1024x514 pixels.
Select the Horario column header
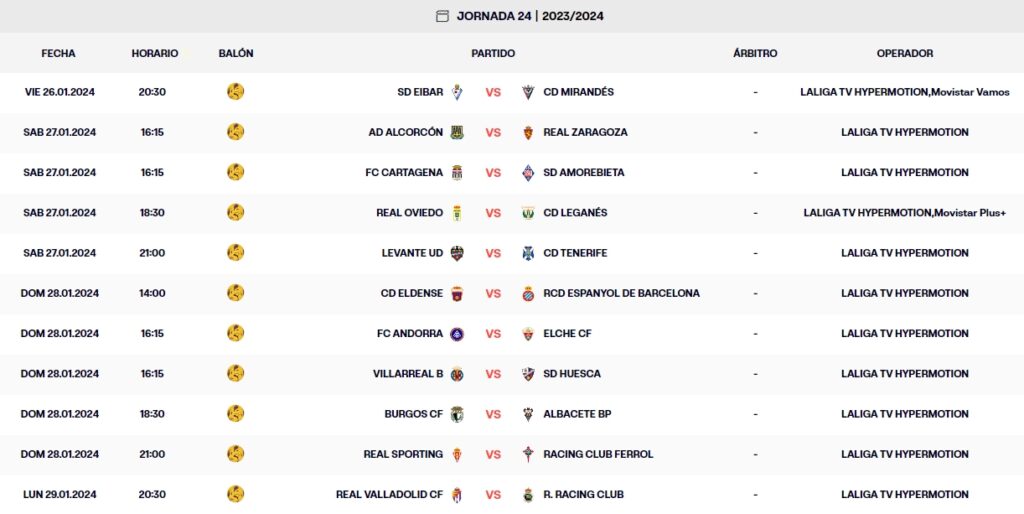coord(155,53)
